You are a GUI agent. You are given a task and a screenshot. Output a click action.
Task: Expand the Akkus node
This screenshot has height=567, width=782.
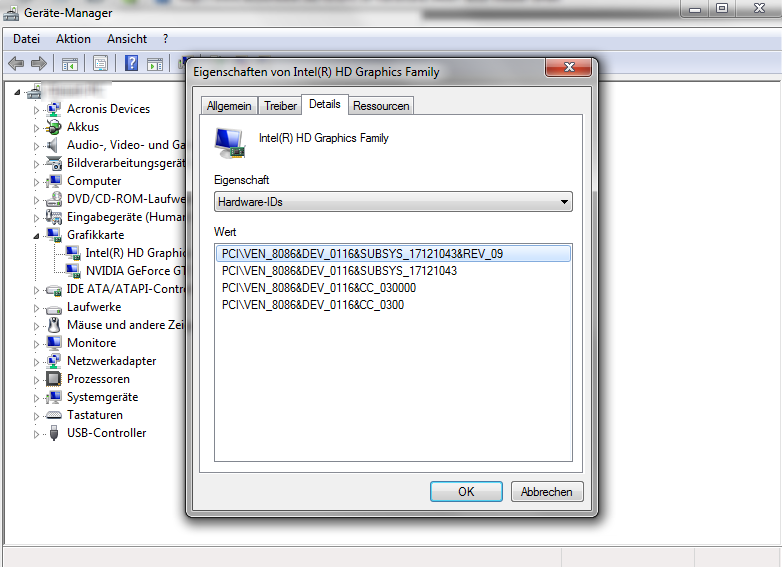[x=36, y=128]
